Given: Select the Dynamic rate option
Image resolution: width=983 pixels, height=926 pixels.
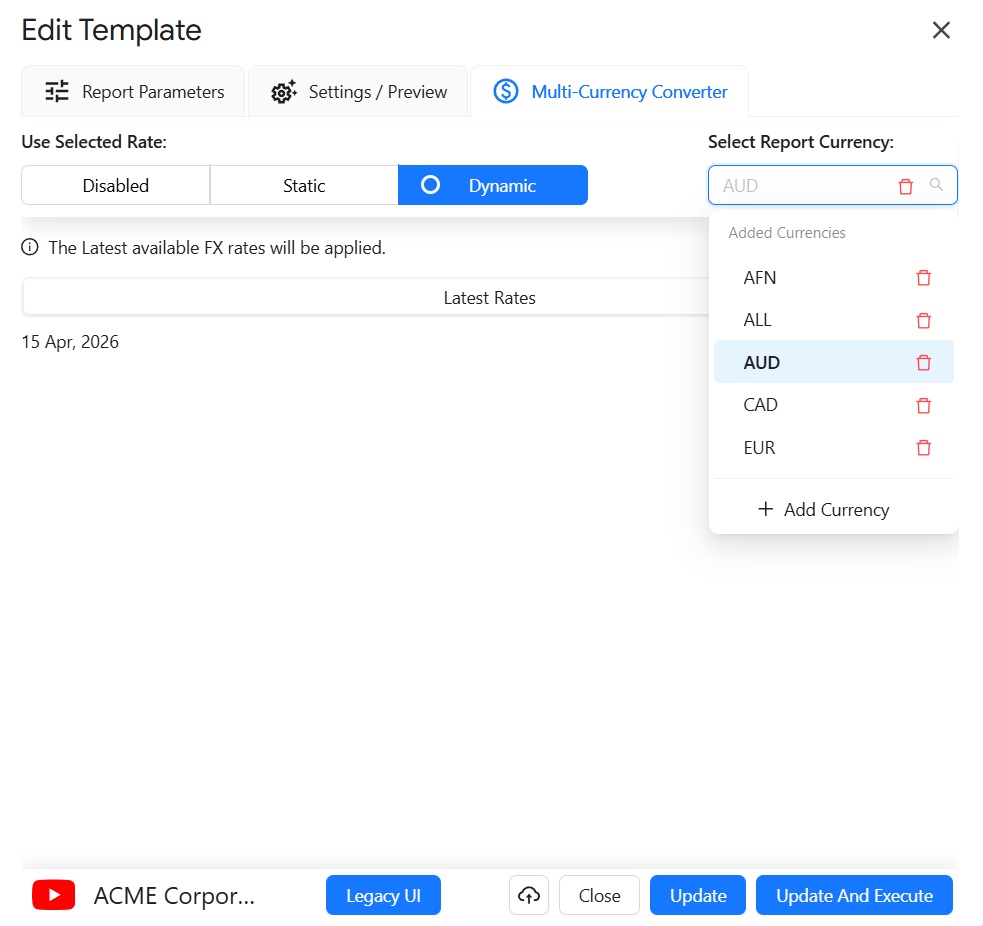Looking at the screenshot, I should (x=493, y=186).
